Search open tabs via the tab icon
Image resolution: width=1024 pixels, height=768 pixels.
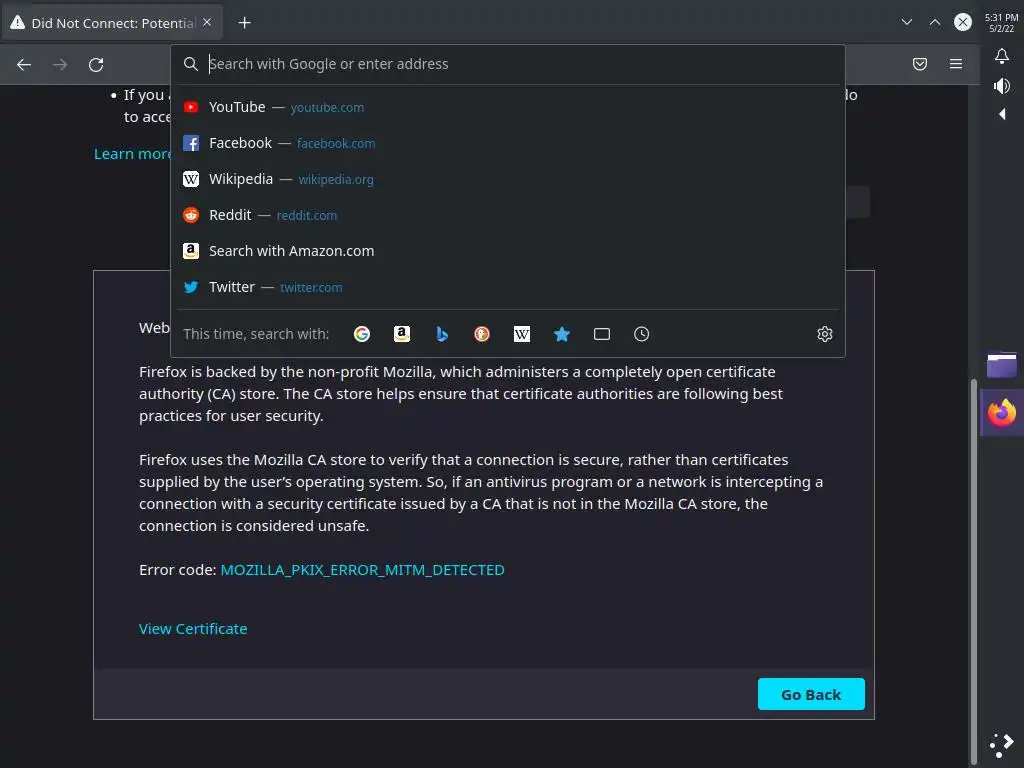click(601, 334)
